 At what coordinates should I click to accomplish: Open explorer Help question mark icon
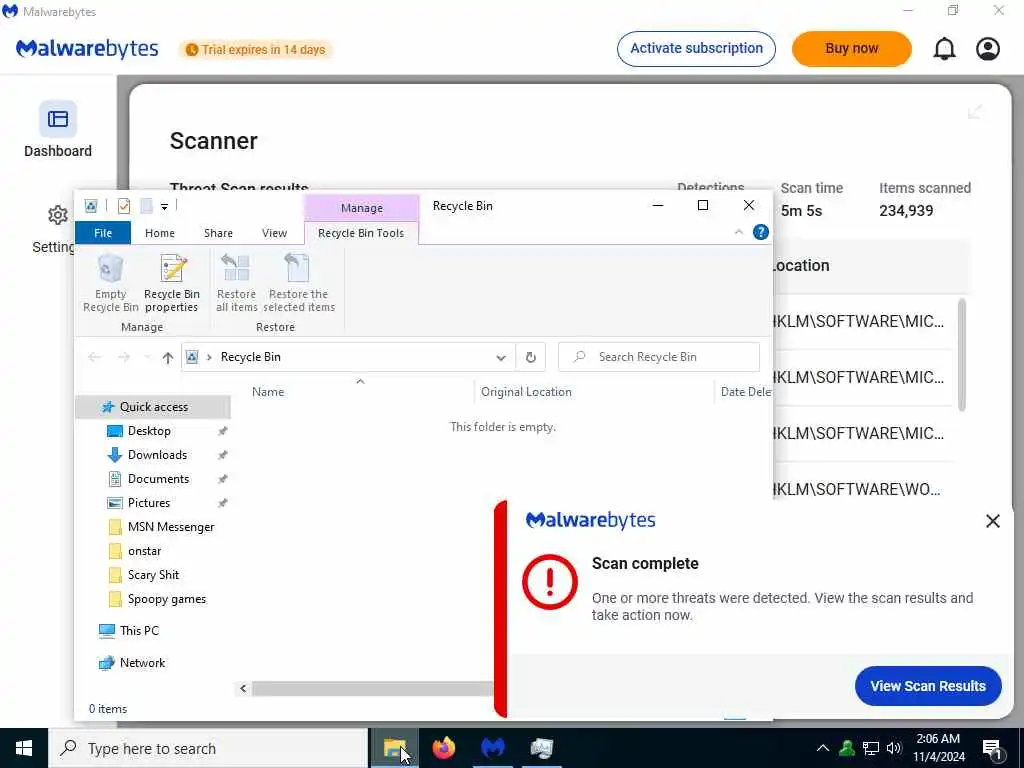[x=760, y=232]
